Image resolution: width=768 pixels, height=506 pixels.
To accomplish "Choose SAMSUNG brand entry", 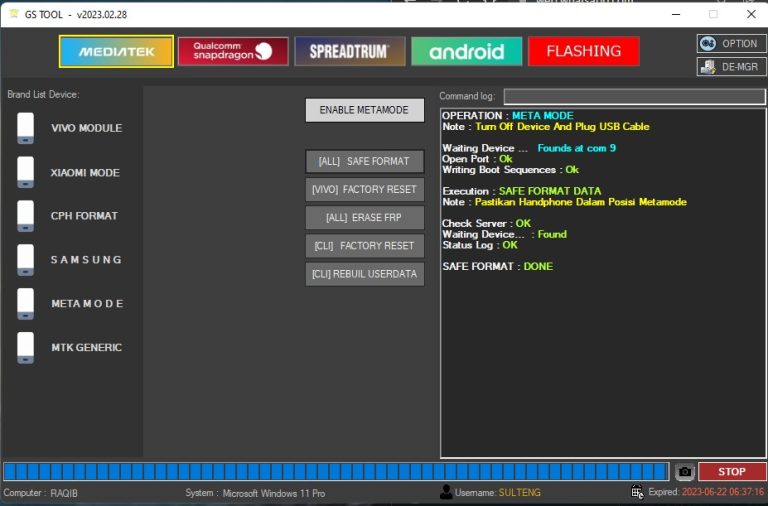I will pyautogui.click(x=86, y=260).
